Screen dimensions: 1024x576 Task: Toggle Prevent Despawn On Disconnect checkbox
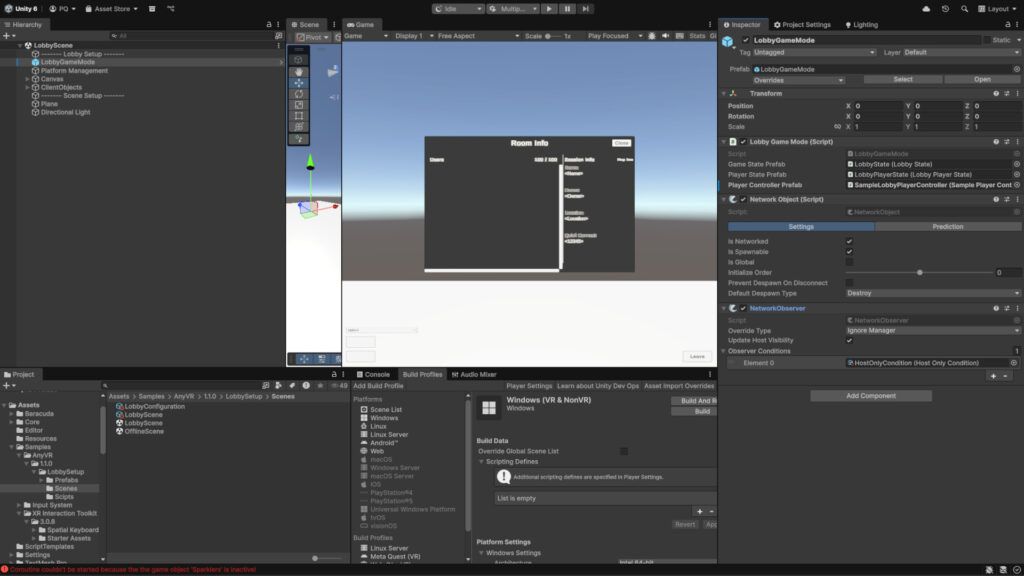pyautogui.click(x=849, y=283)
